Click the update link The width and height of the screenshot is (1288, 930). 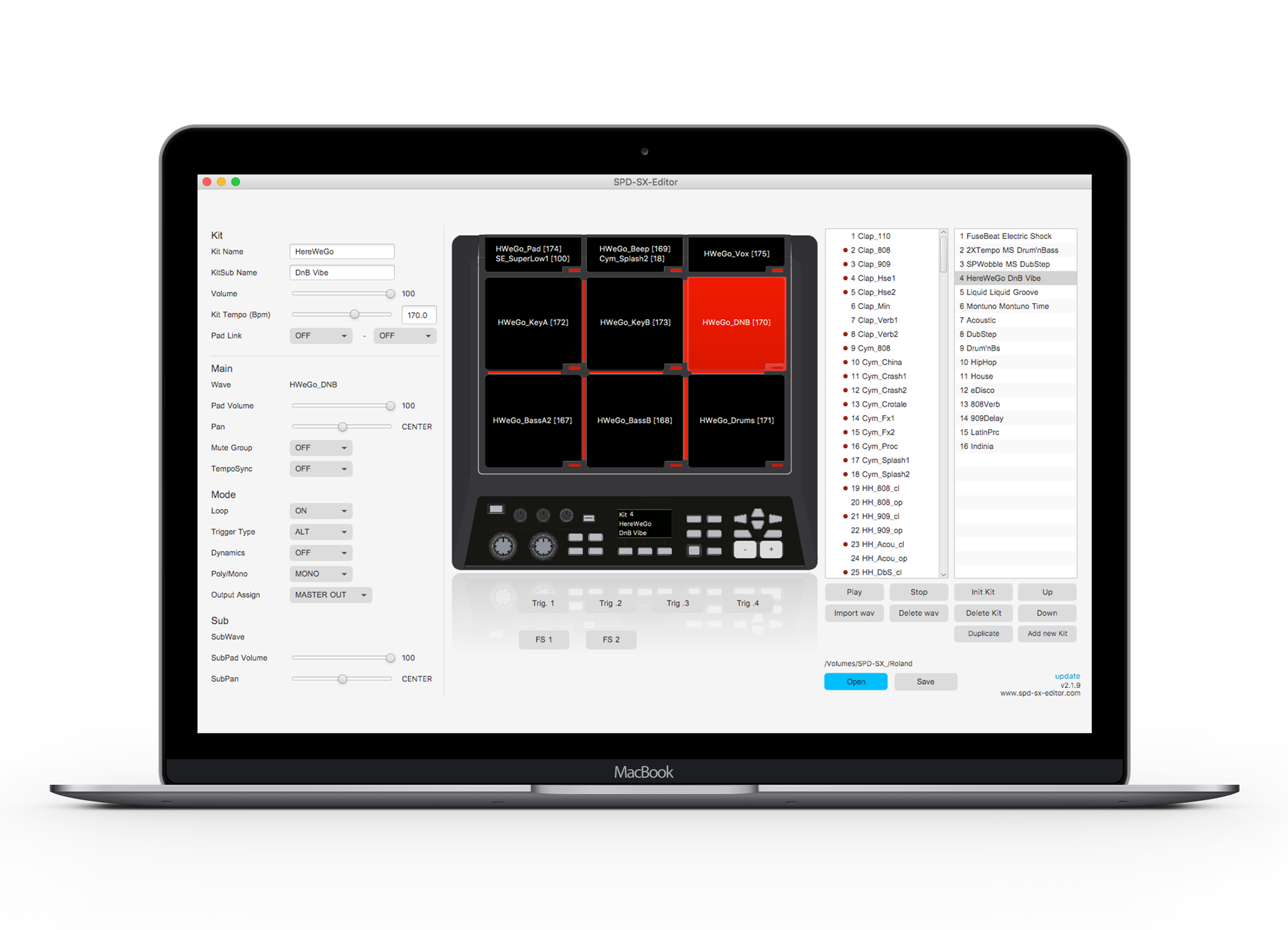pos(1067,677)
